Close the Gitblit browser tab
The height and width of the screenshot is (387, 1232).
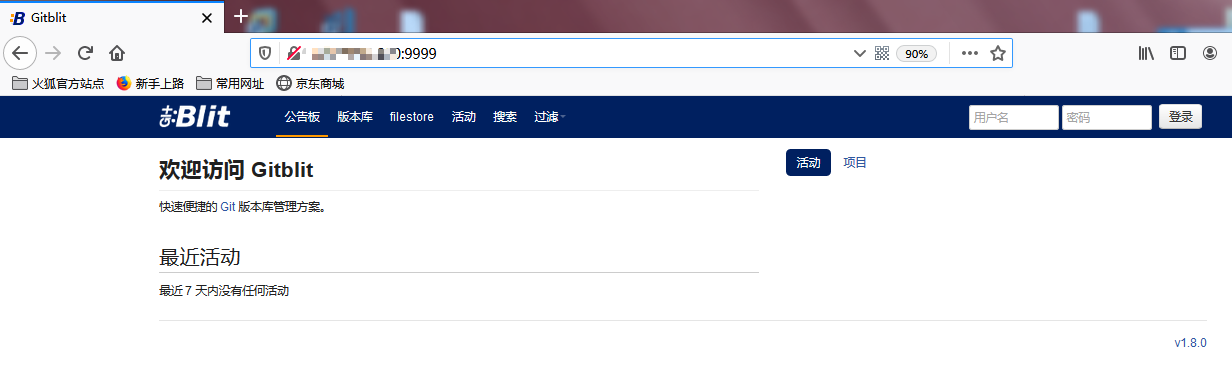point(206,18)
